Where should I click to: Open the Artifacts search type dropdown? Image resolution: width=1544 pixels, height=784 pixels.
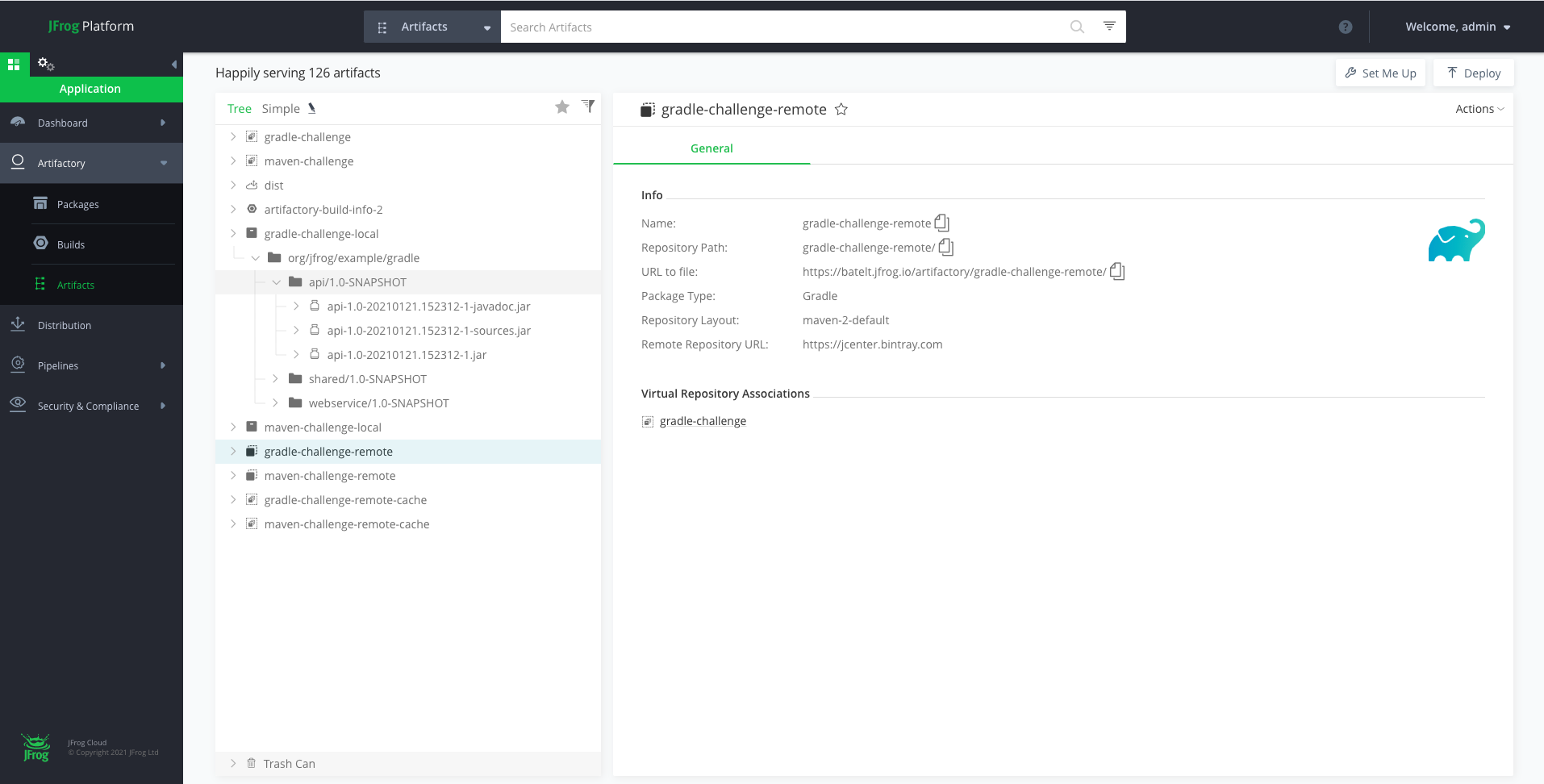(432, 27)
